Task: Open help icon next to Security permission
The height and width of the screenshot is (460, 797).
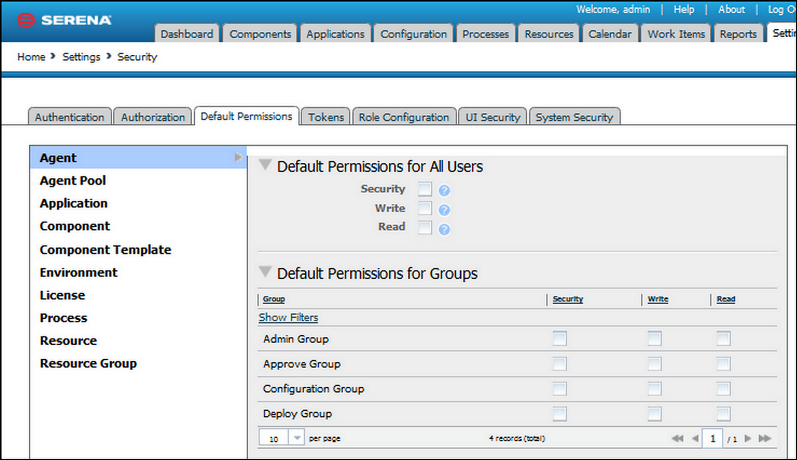Action: coord(444,191)
